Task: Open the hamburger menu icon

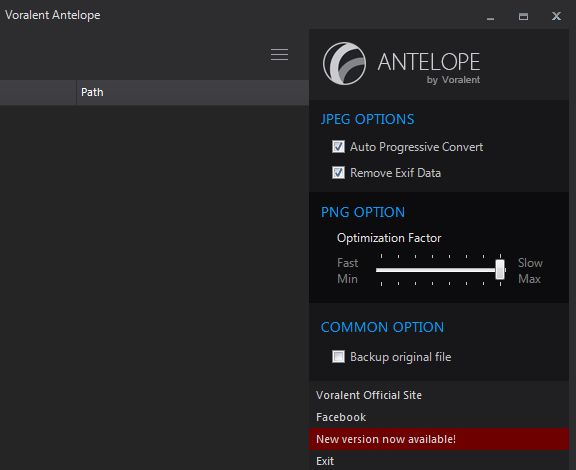Action: coord(279,54)
